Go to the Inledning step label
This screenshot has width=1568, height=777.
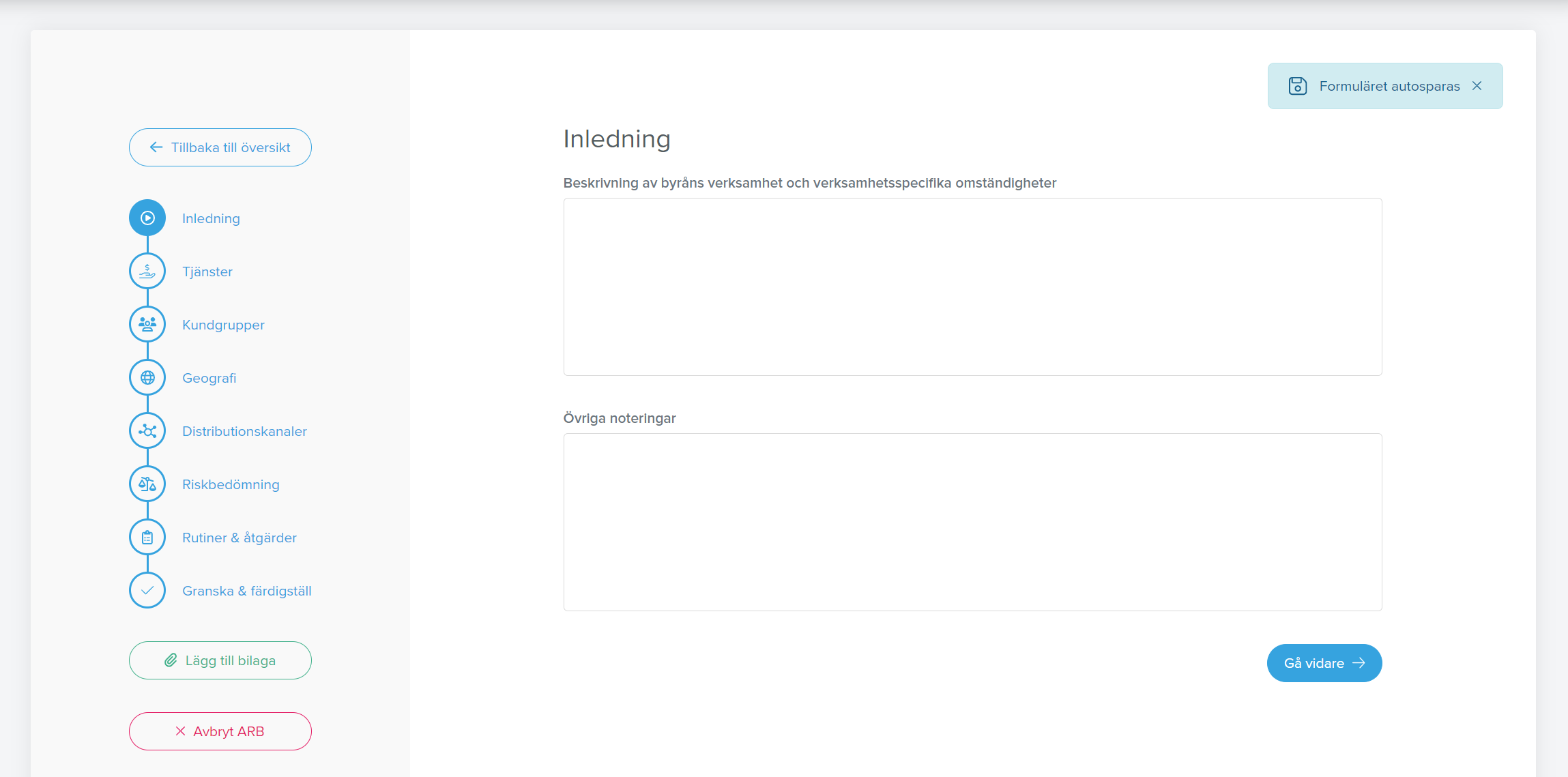pos(211,218)
